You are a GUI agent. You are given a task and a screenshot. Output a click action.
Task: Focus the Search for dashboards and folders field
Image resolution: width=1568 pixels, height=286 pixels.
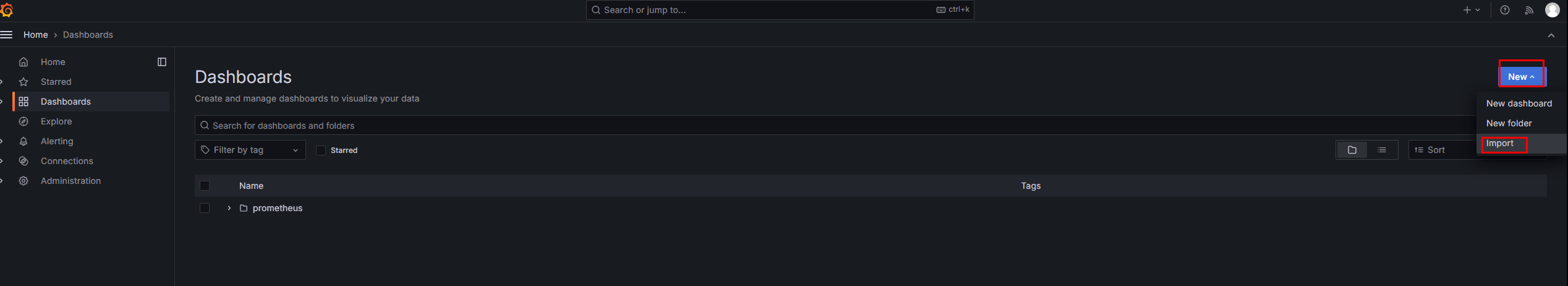click(x=836, y=125)
